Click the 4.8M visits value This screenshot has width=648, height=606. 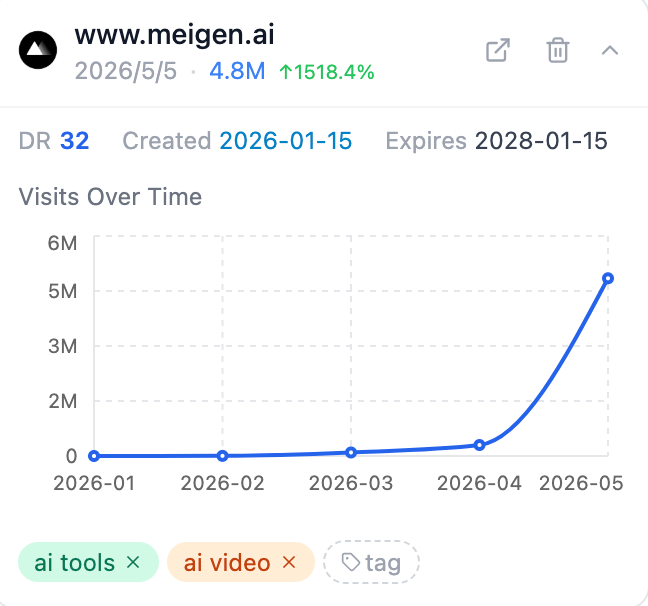point(237,71)
